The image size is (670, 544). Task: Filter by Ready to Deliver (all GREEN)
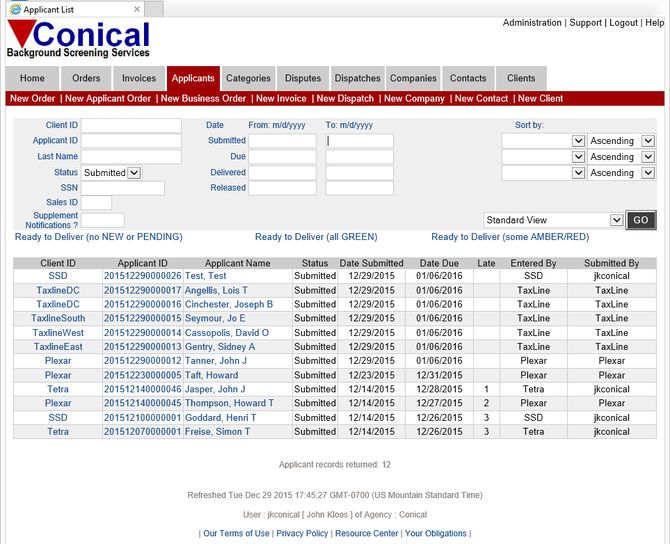[316, 237]
